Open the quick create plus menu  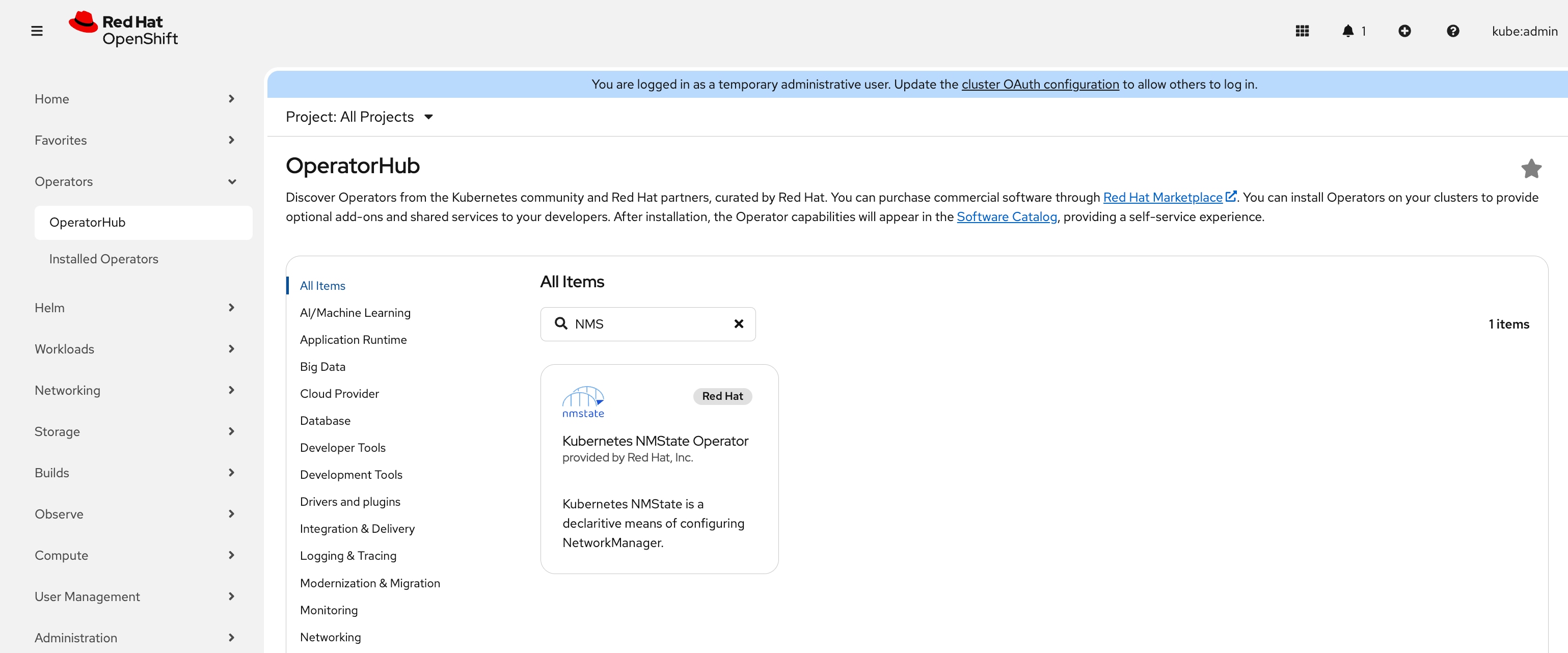(1404, 31)
